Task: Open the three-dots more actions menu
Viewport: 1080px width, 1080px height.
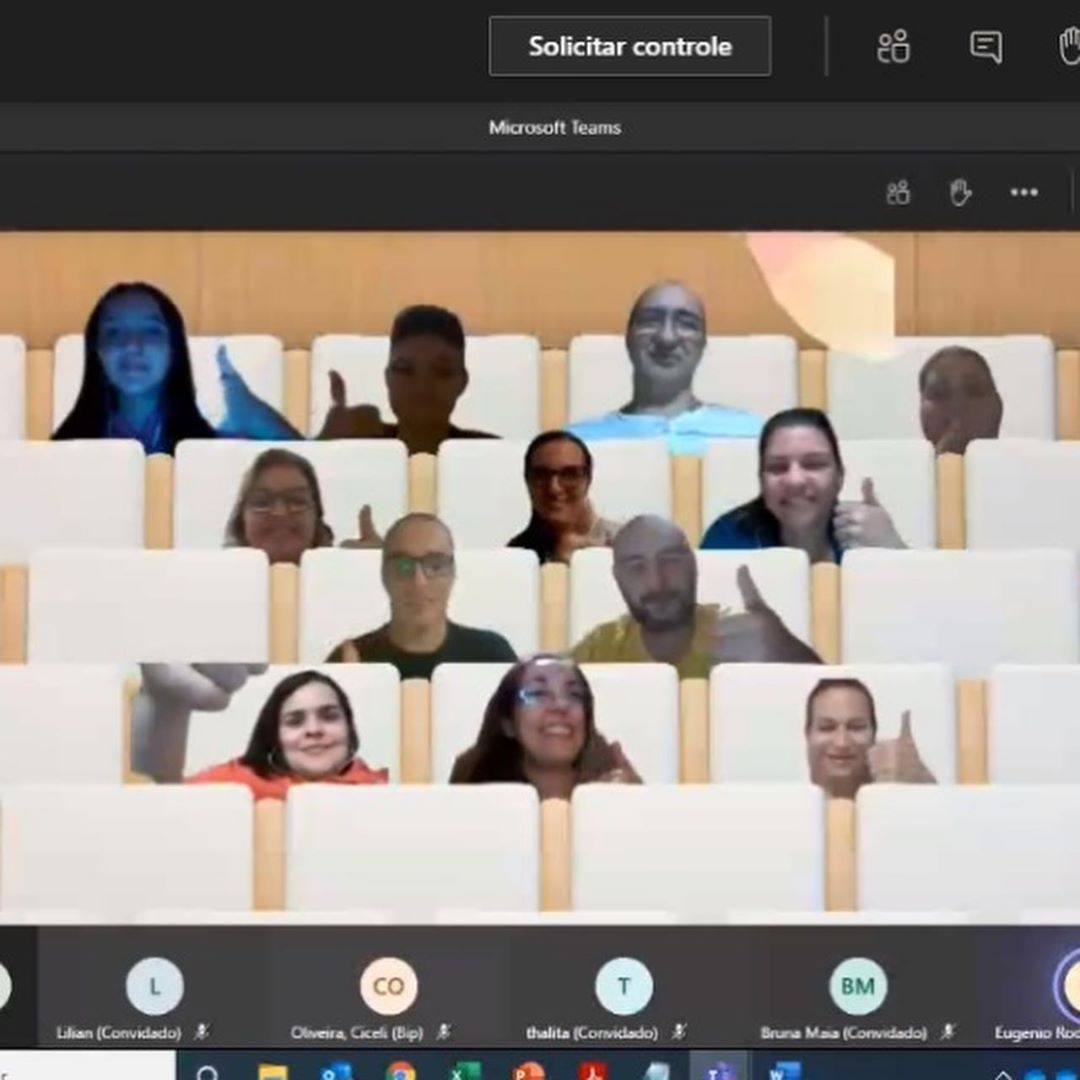Action: [x=1024, y=192]
